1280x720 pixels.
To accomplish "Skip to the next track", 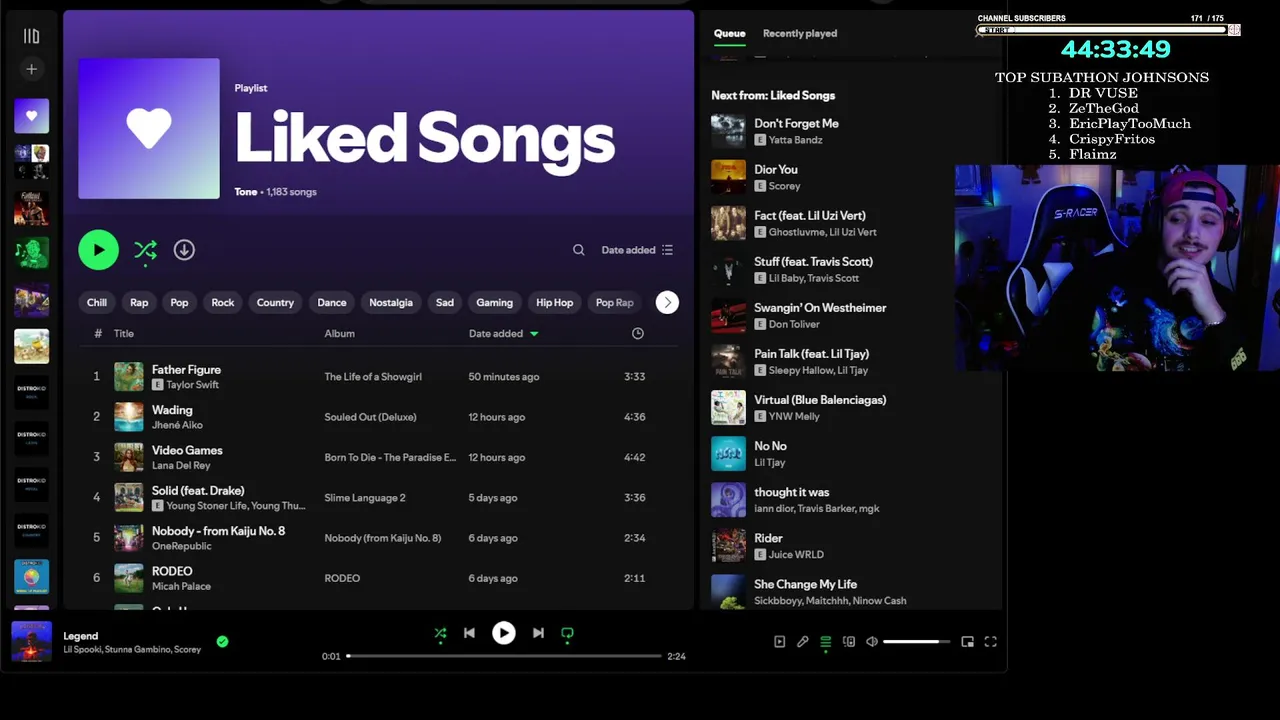I will pyautogui.click(x=538, y=633).
